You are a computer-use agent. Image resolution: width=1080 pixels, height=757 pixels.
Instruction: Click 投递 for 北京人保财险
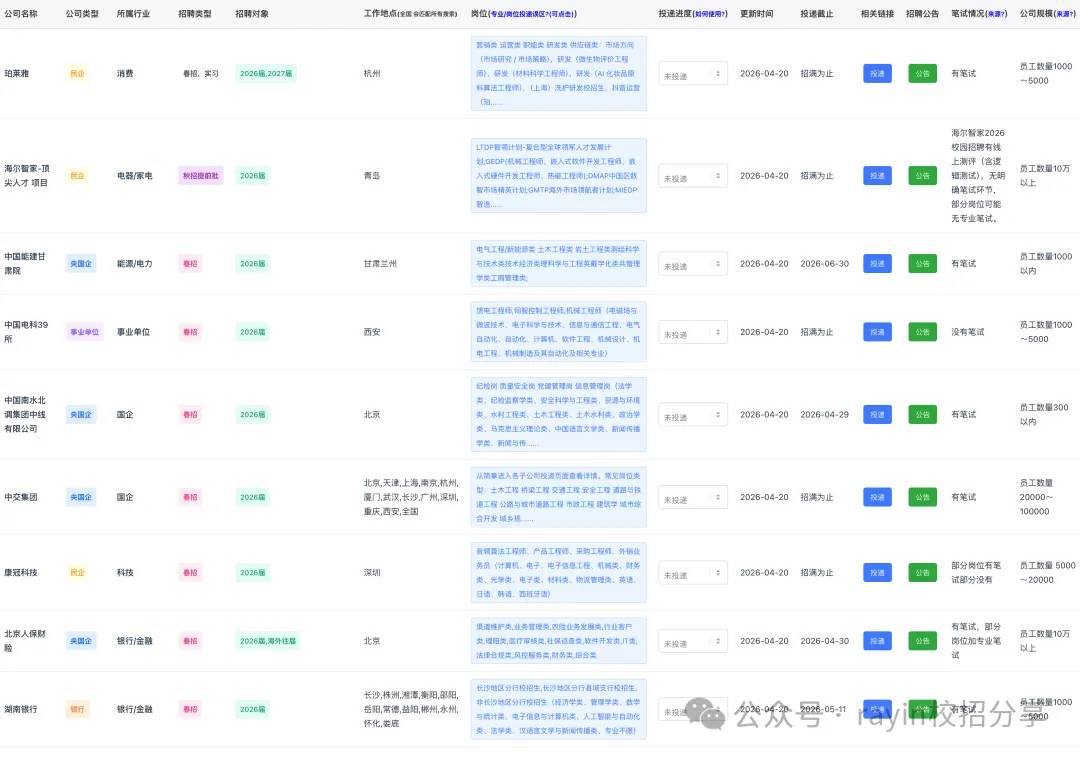pyautogui.click(x=877, y=641)
